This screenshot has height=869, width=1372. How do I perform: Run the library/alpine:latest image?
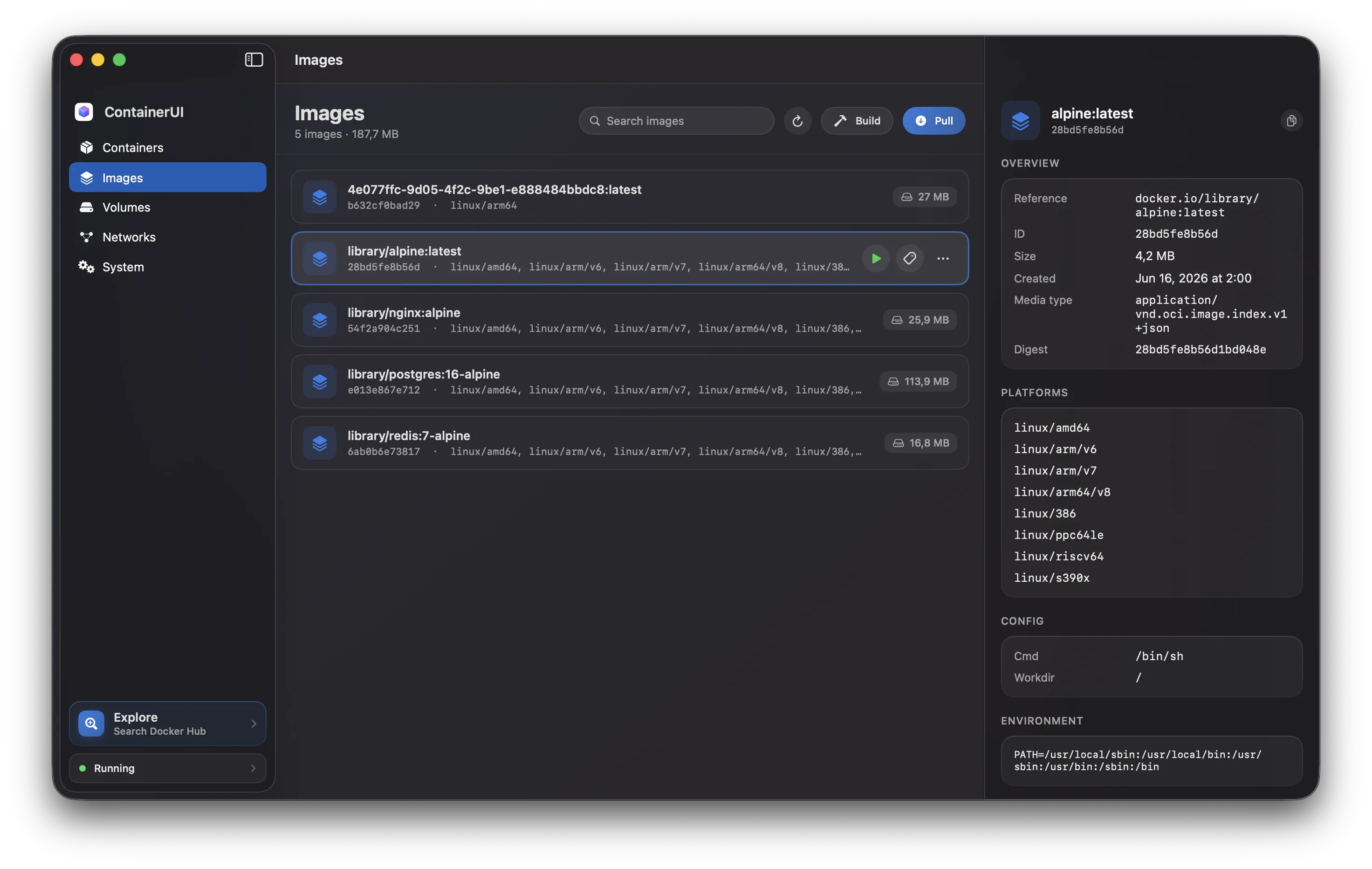pyautogui.click(x=876, y=259)
